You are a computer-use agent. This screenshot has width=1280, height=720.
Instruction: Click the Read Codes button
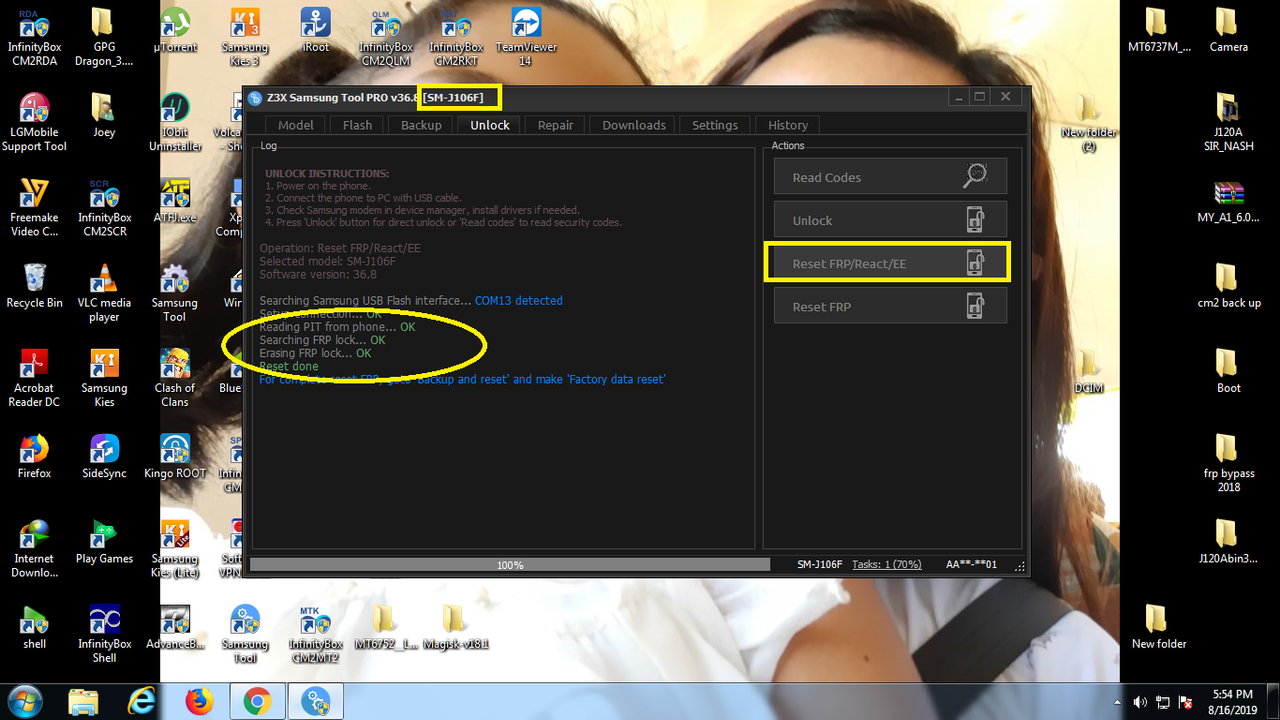click(890, 177)
